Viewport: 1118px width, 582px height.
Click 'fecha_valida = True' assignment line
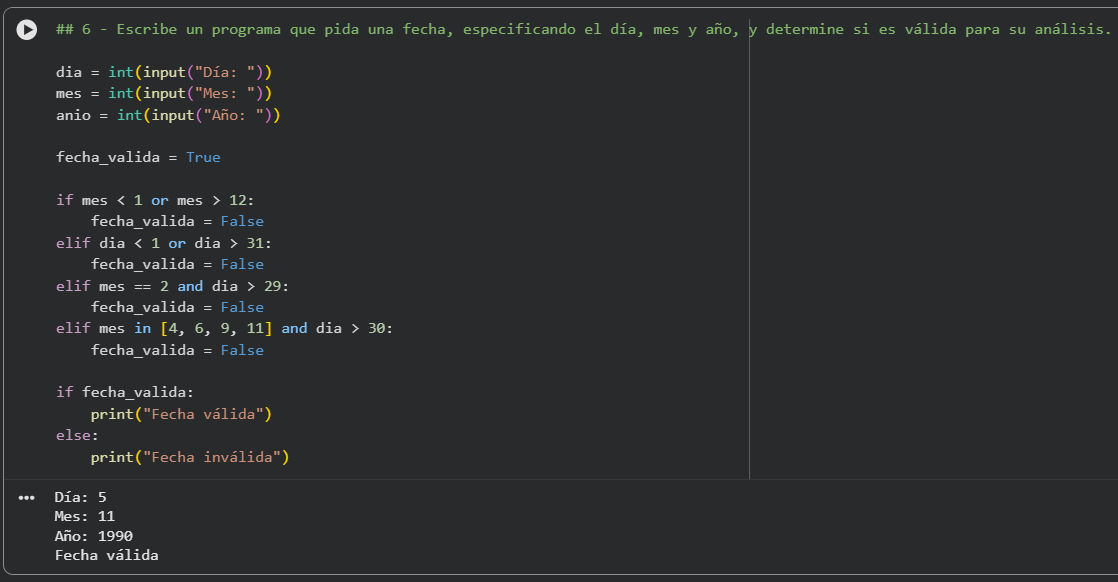(138, 157)
